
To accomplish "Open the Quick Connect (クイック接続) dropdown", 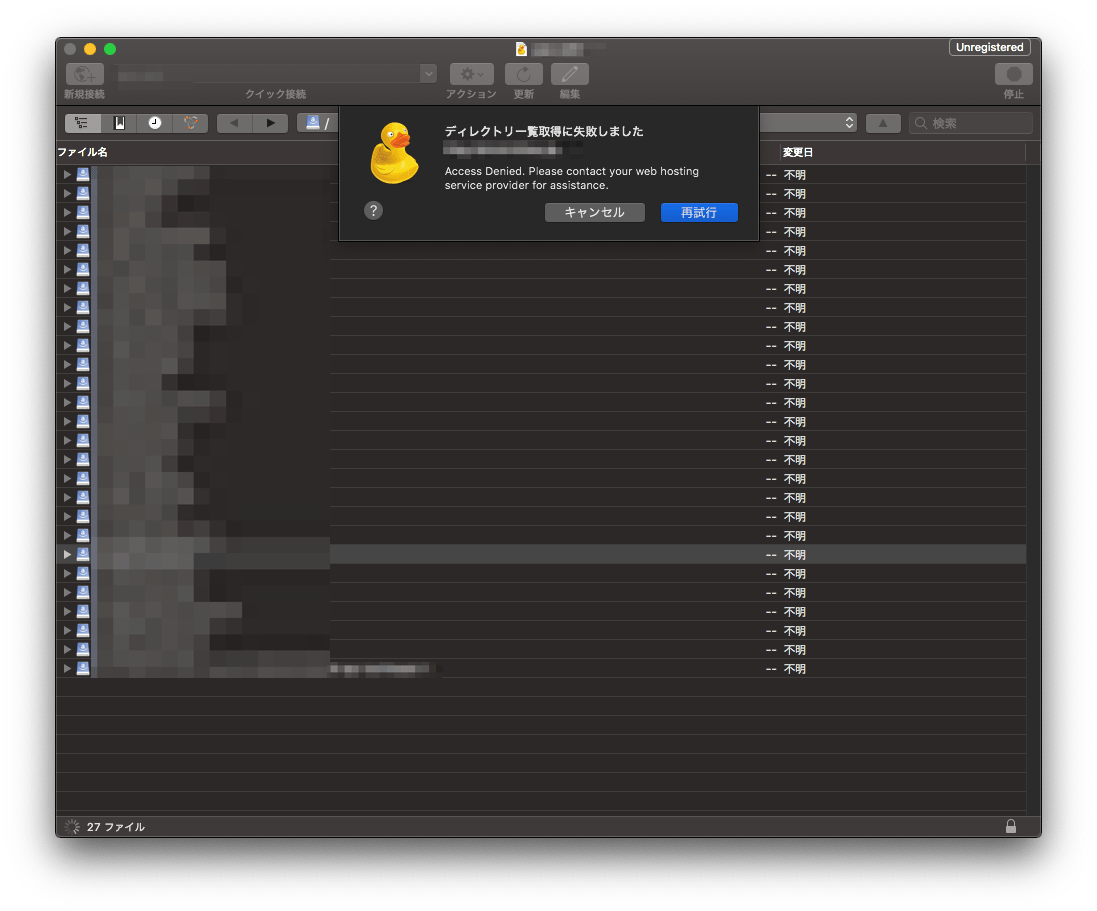I will [x=428, y=74].
